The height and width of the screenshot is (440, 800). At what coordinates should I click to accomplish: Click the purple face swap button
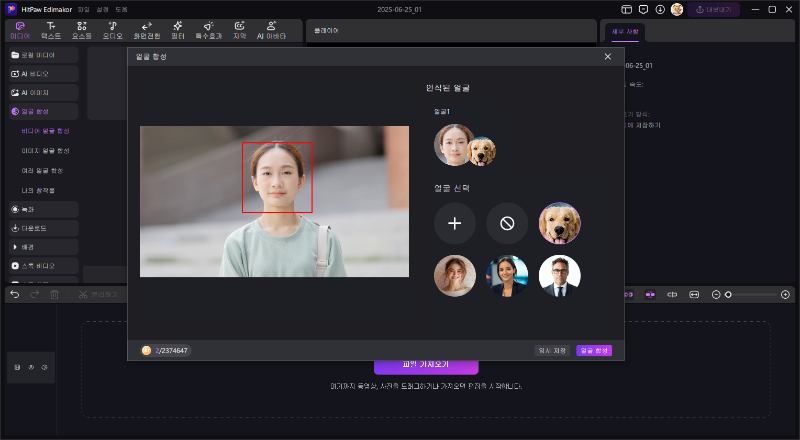tap(594, 351)
